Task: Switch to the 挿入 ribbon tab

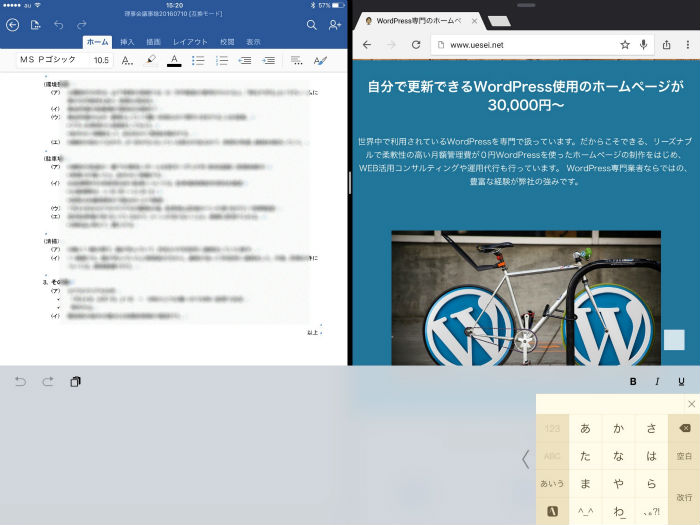Action: pyautogui.click(x=127, y=42)
